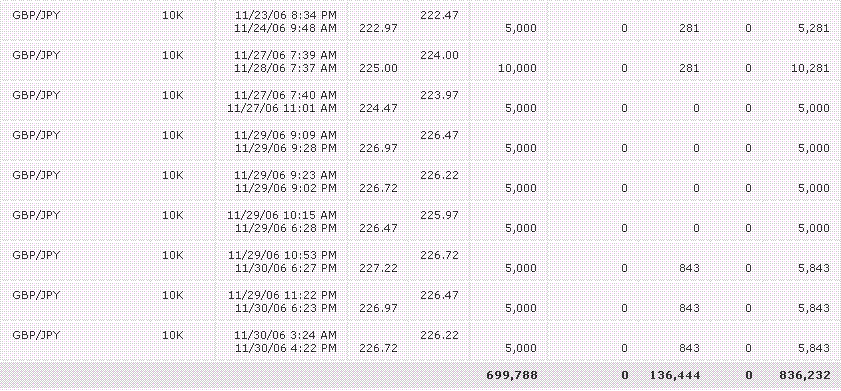Select the 223.97 bought price
This screenshot has width=841, height=391.
coord(439,95)
